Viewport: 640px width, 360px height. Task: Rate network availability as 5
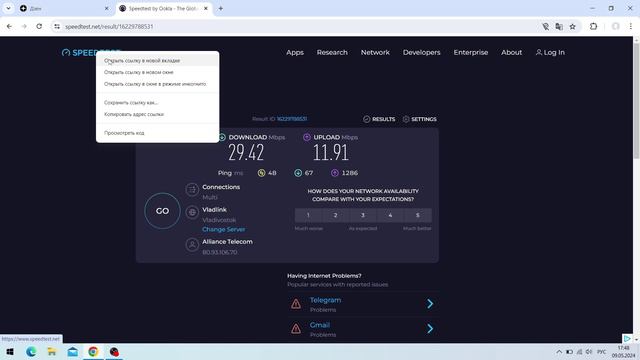pyautogui.click(x=418, y=215)
